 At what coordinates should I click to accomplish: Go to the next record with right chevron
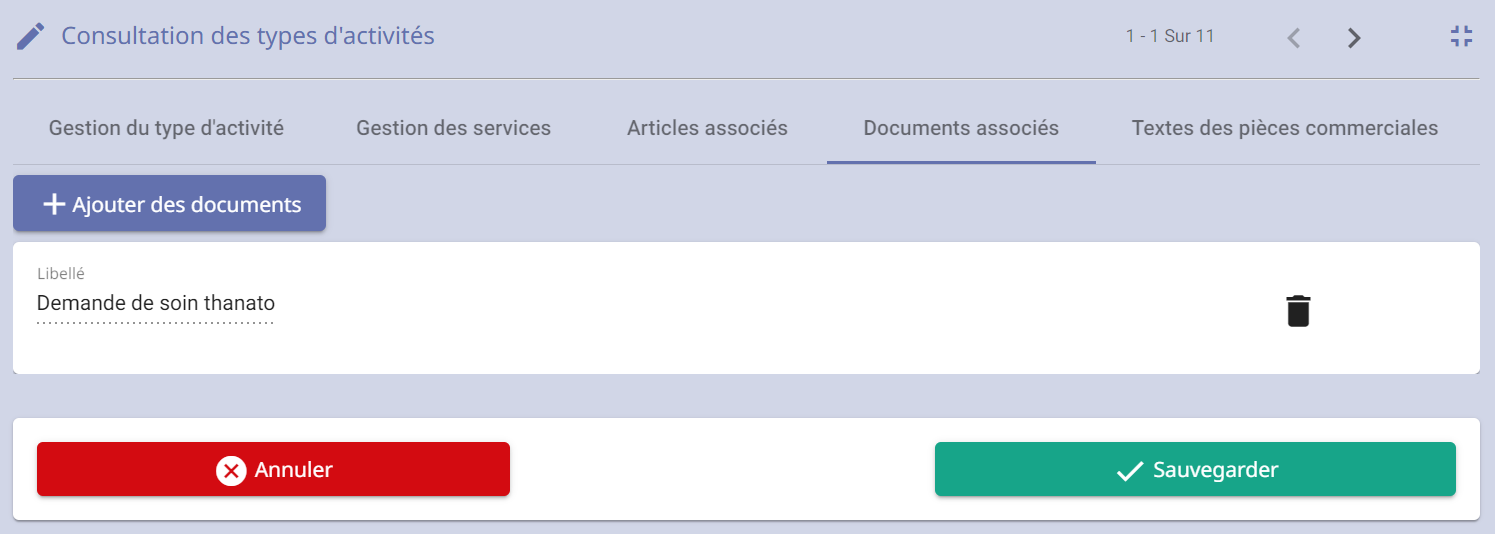tap(1354, 38)
